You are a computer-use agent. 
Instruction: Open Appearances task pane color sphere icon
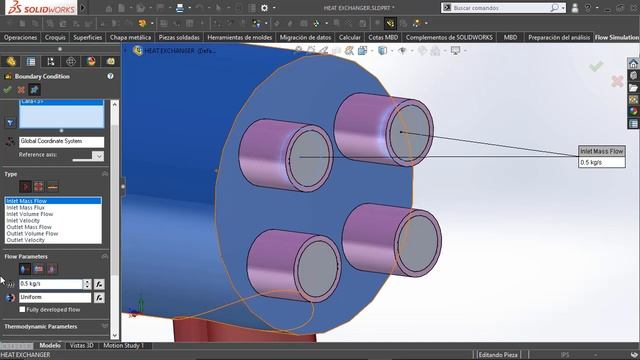click(x=633, y=111)
